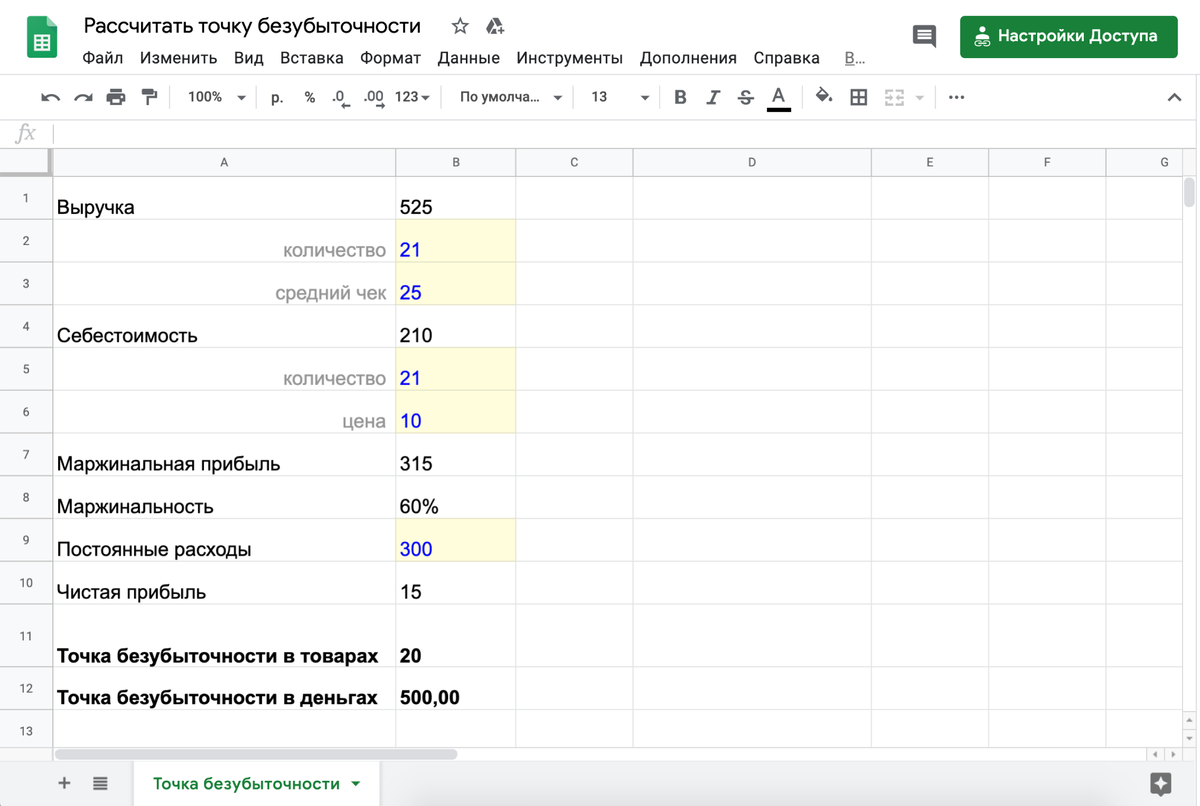Viewport: 1200px width, 806px height.
Task: Click the Настройки Доступа share button
Action: 1068,37
